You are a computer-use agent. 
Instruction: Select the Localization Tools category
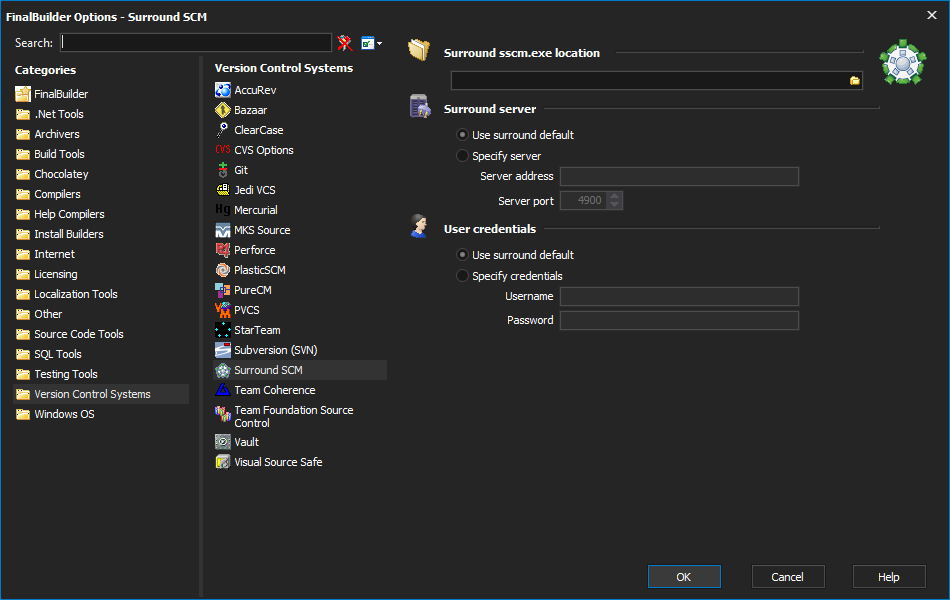click(x=75, y=294)
